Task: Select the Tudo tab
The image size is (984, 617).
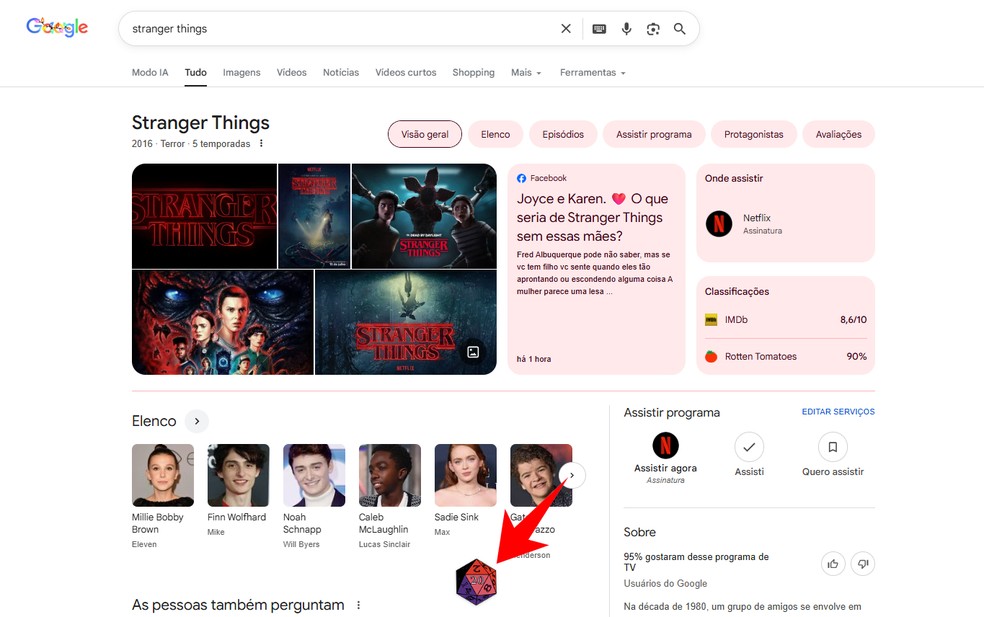Action: click(195, 72)
